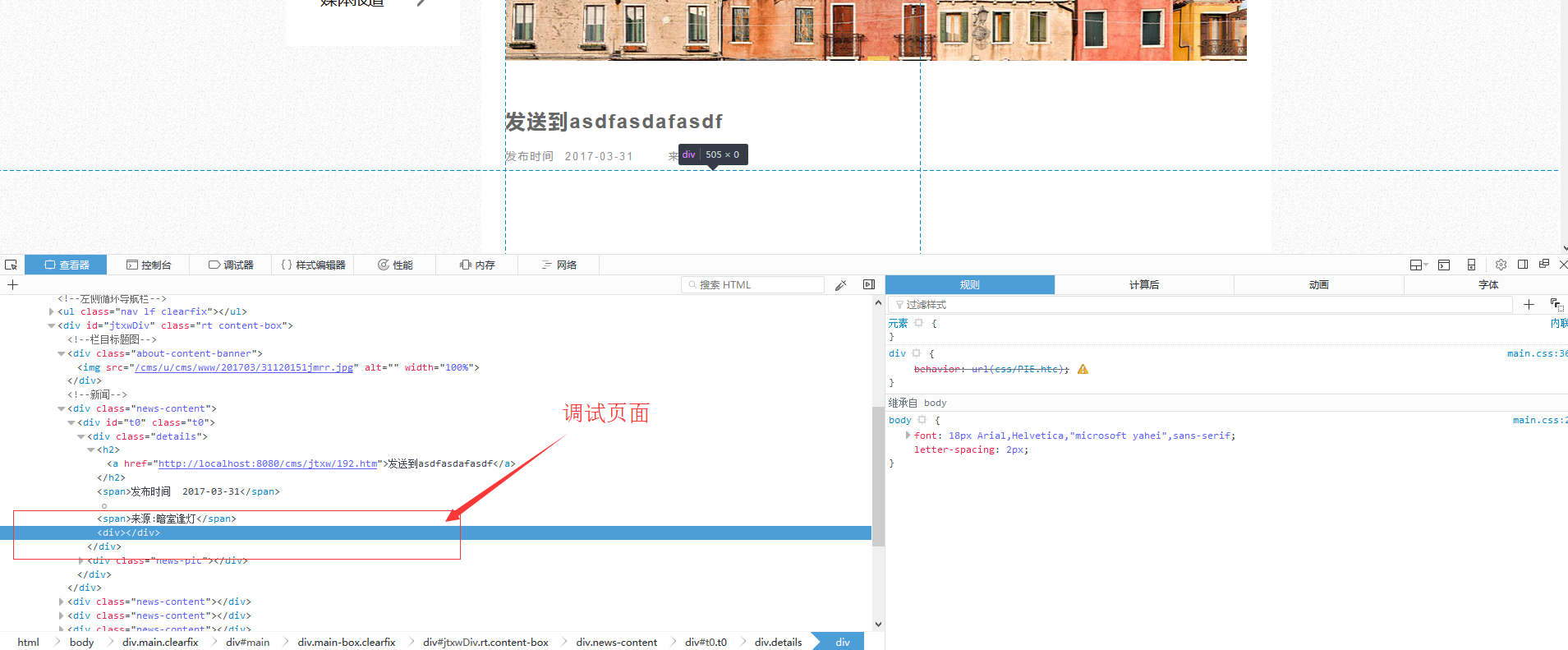1568x650 pixels.
Task: Click the create new node plus icon
Action: (12, 284)
